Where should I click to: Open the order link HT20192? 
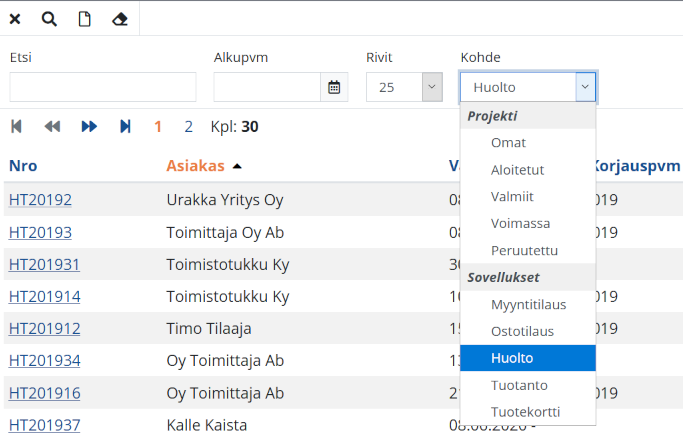point(40,199)
